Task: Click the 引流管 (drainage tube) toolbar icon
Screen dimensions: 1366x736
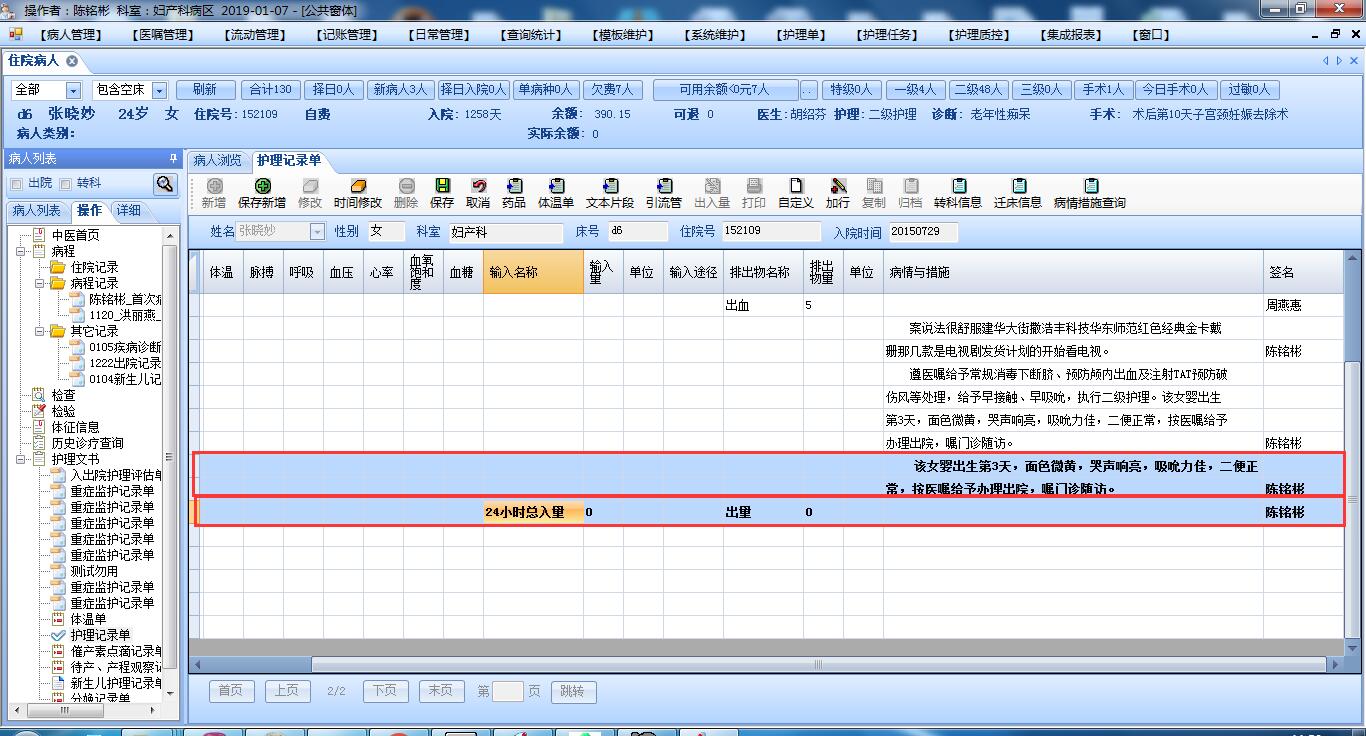Action: (663, 186)
